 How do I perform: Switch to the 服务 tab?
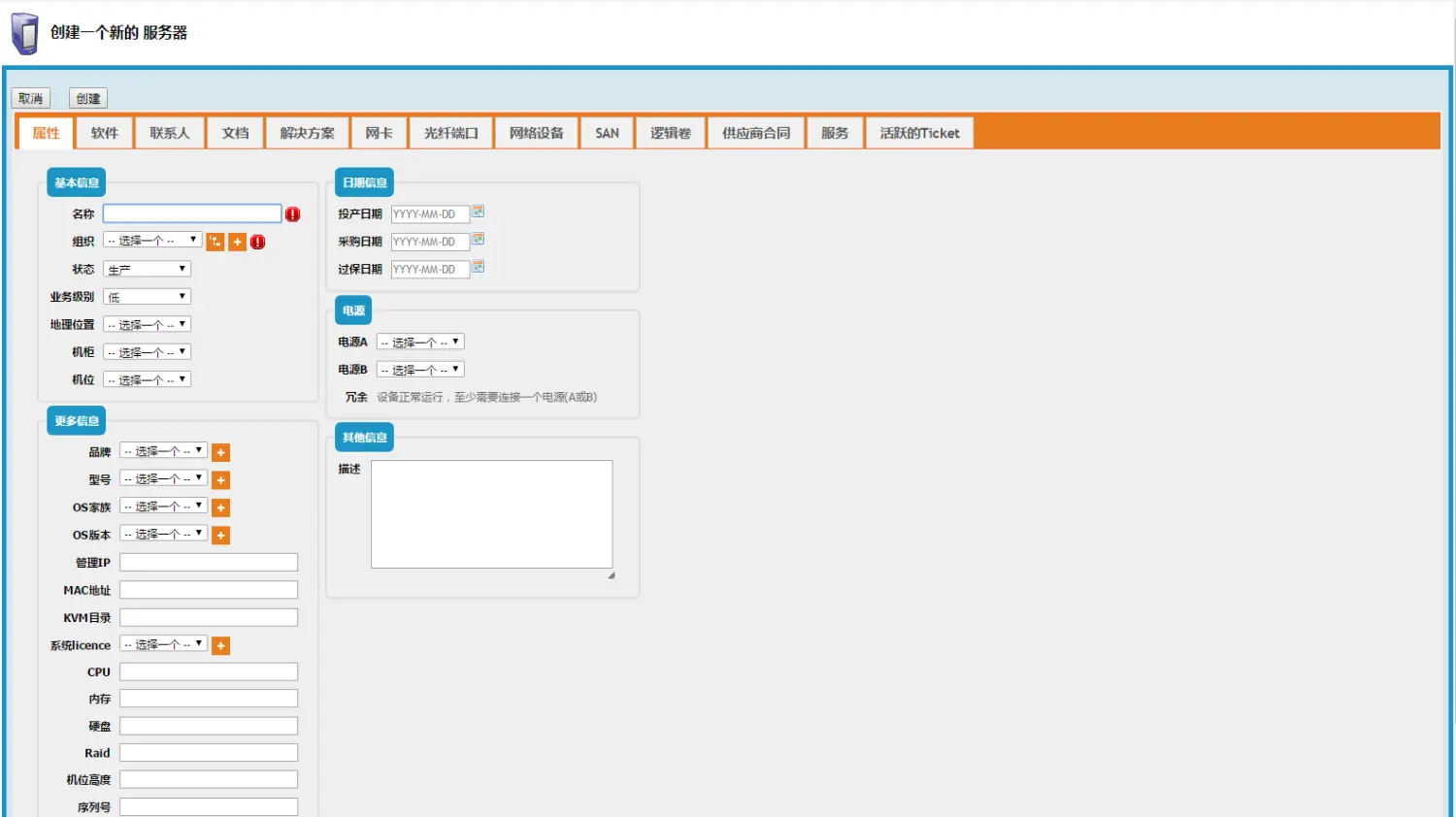tap(835, 133)
